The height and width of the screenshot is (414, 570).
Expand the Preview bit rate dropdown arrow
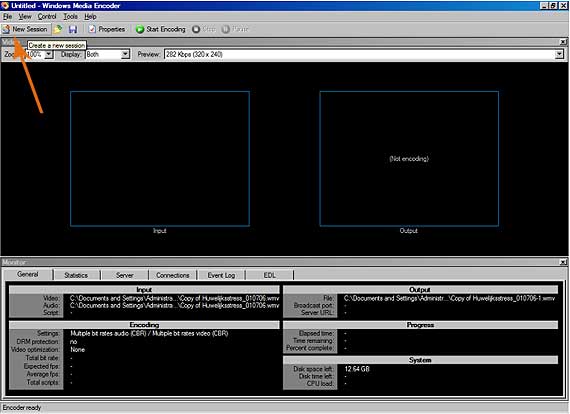click(559, 55)
